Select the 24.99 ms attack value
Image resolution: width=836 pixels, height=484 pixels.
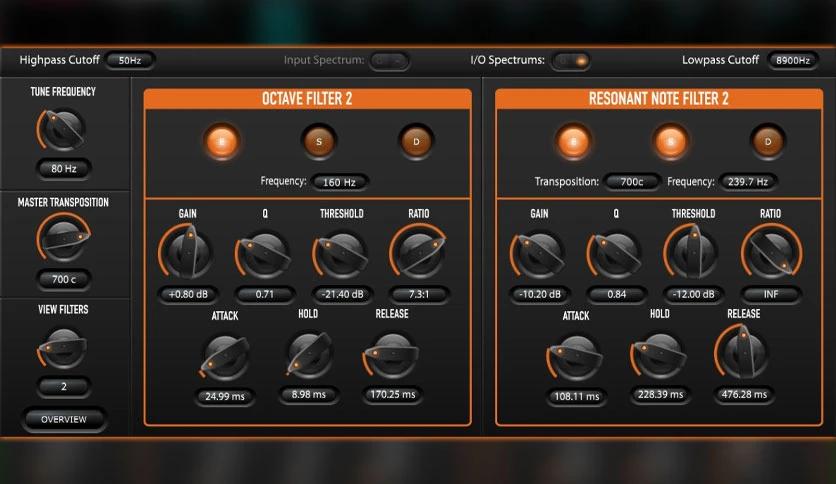225,397
